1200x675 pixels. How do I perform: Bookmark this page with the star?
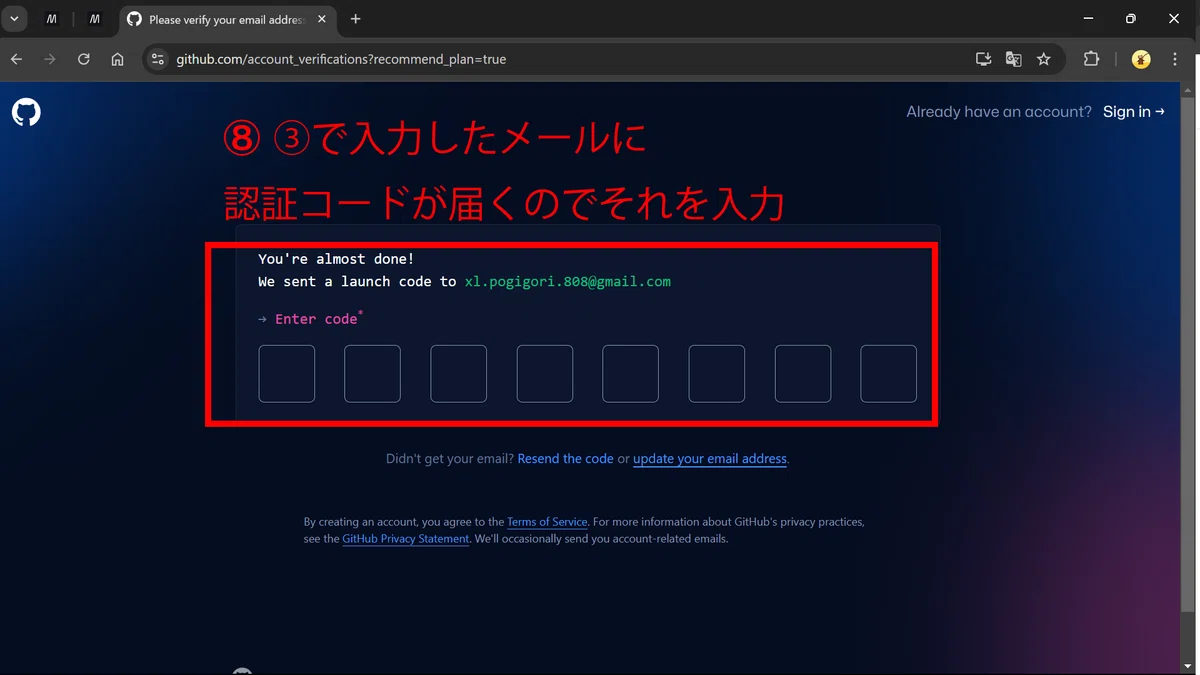pos(1044,59)
